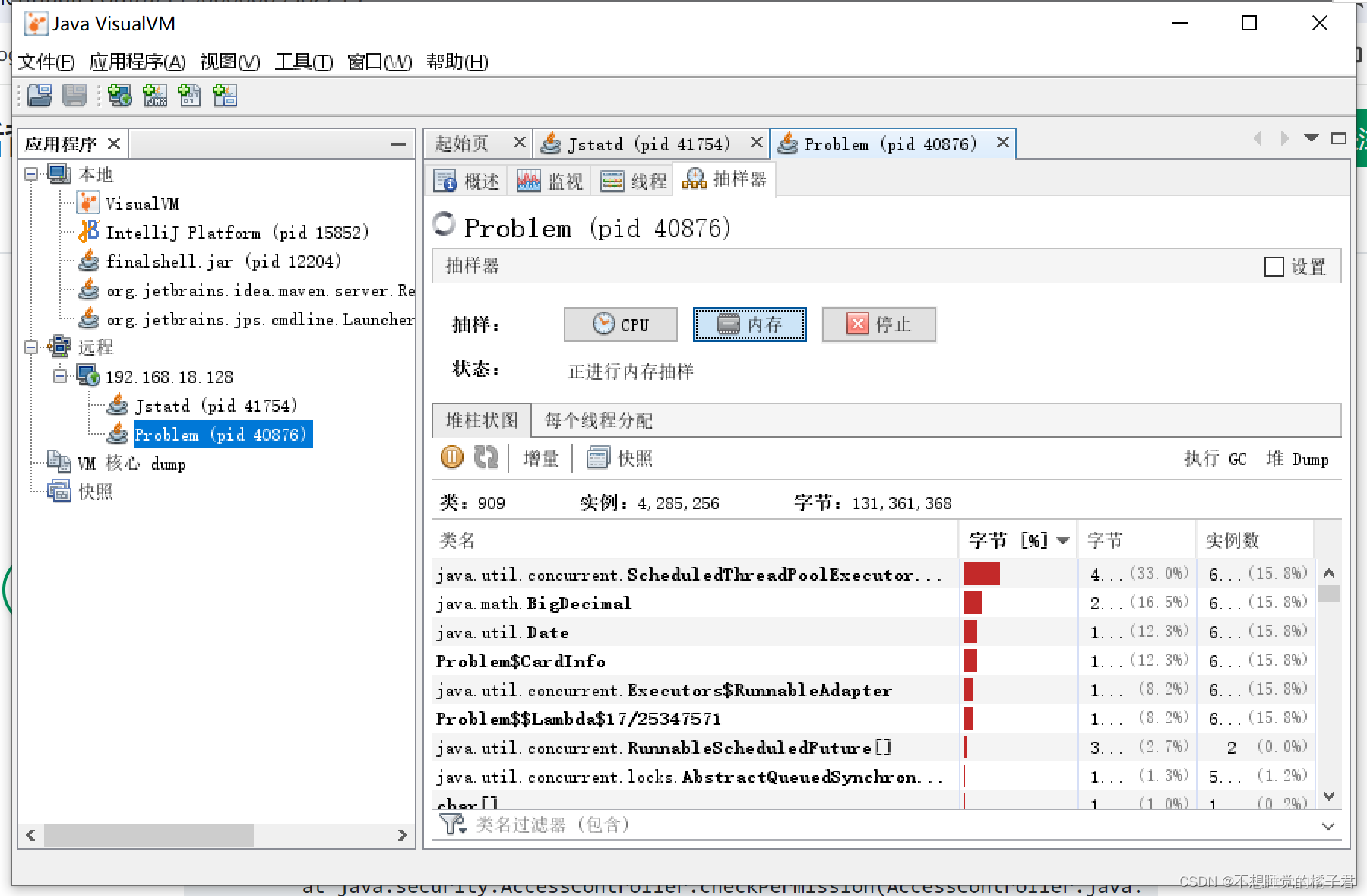The width and height of the screenshot is (1367, 896).
Task: Open 帮助(H) menu
Action: pos(457,62)
